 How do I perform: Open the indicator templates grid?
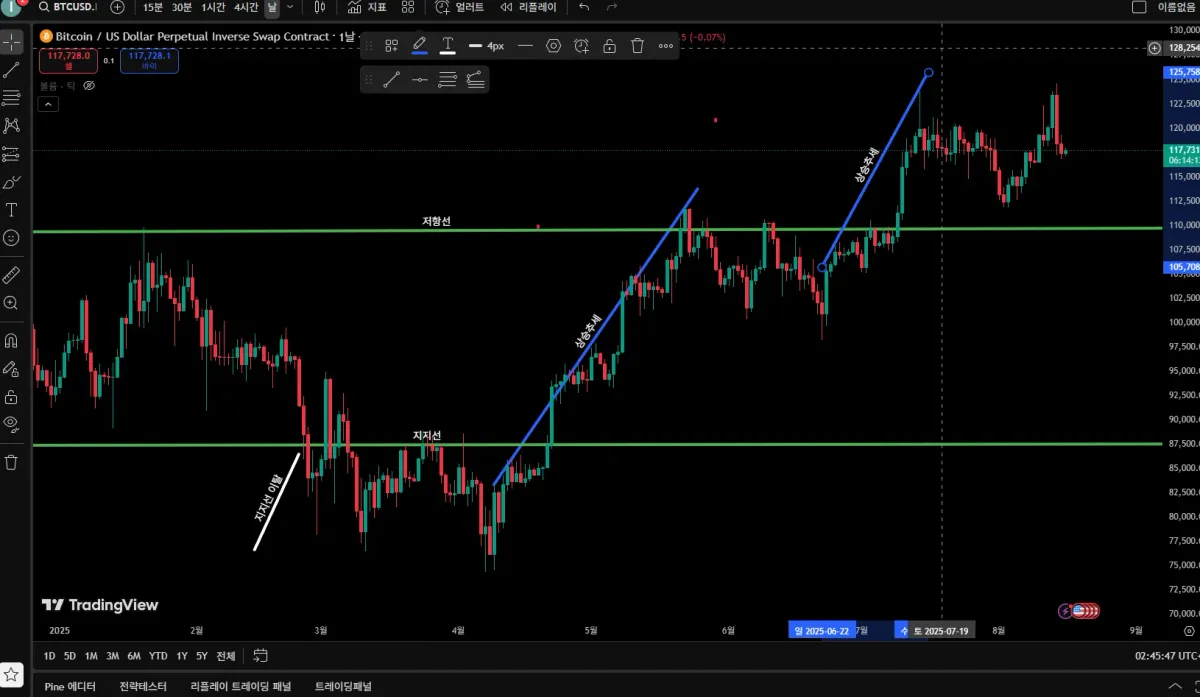pos(408,7)
